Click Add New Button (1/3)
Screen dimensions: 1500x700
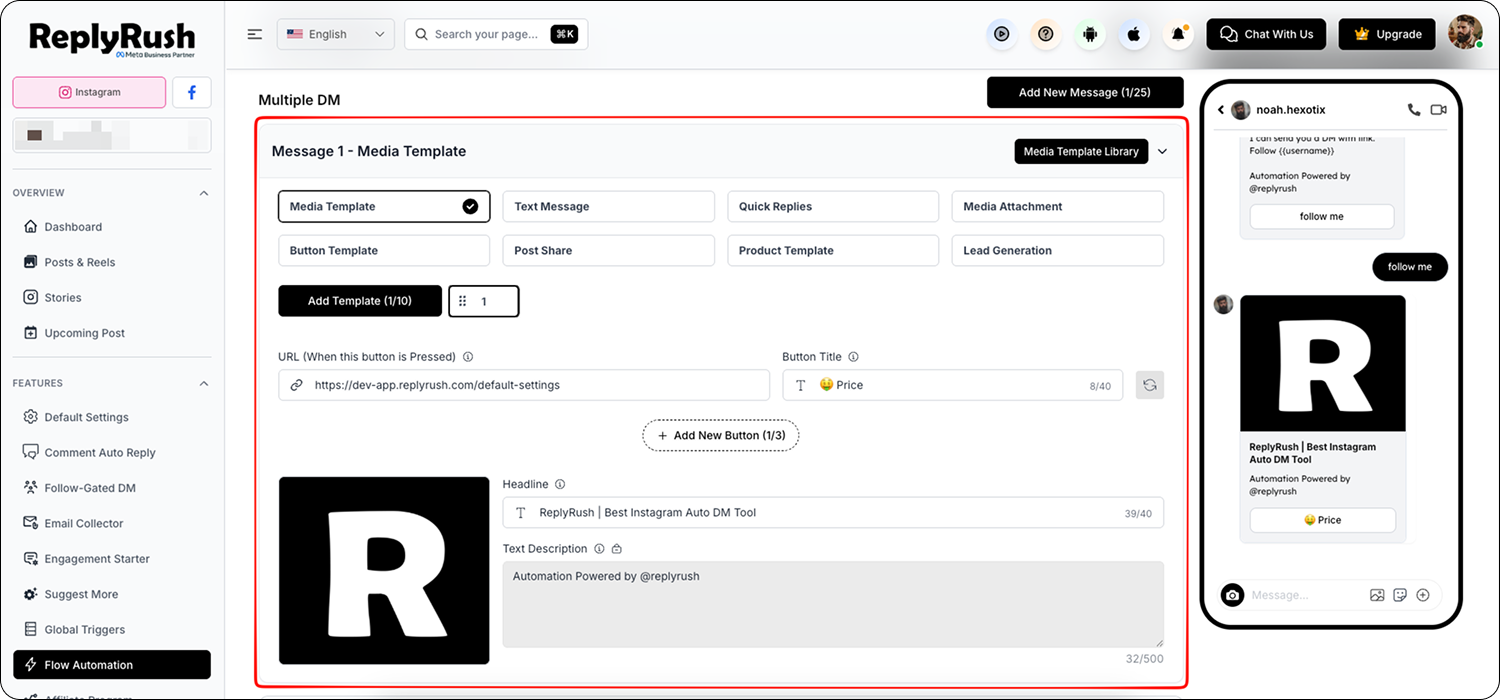(721, 436)
